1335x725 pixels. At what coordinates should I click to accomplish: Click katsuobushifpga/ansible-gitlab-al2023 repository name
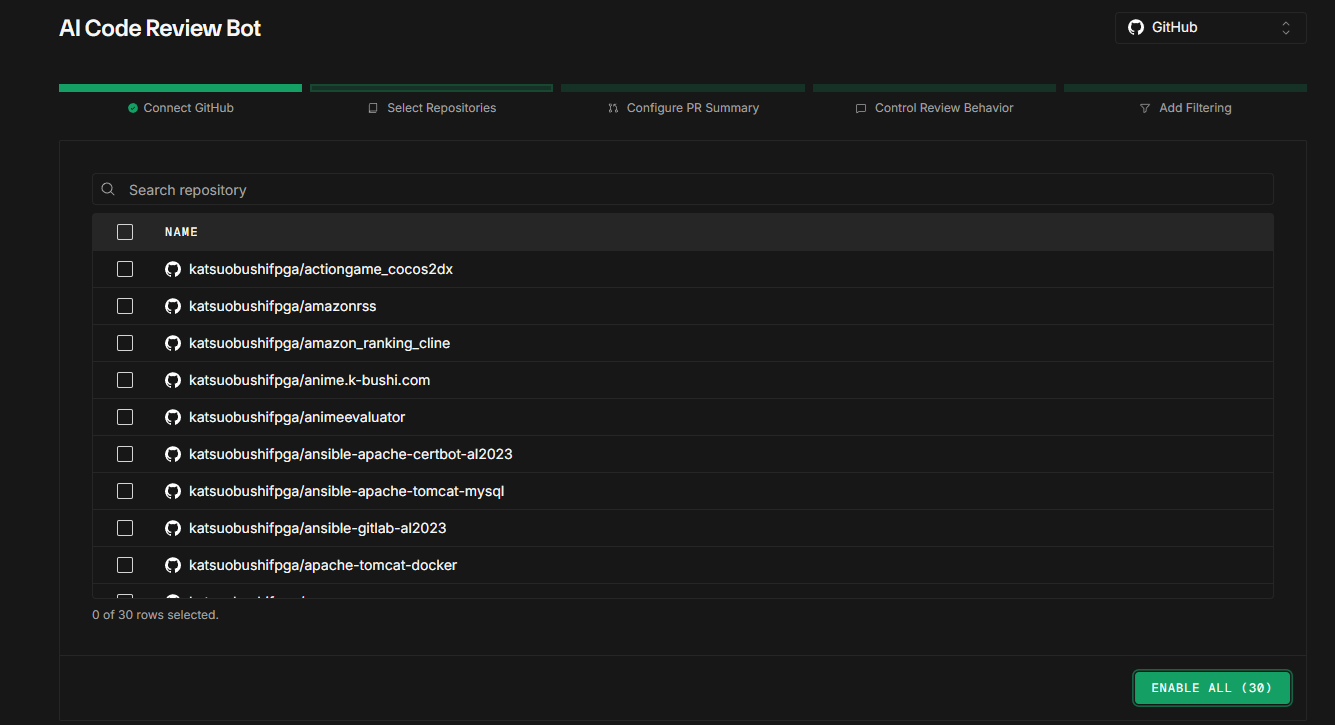(x=318, y=528)
